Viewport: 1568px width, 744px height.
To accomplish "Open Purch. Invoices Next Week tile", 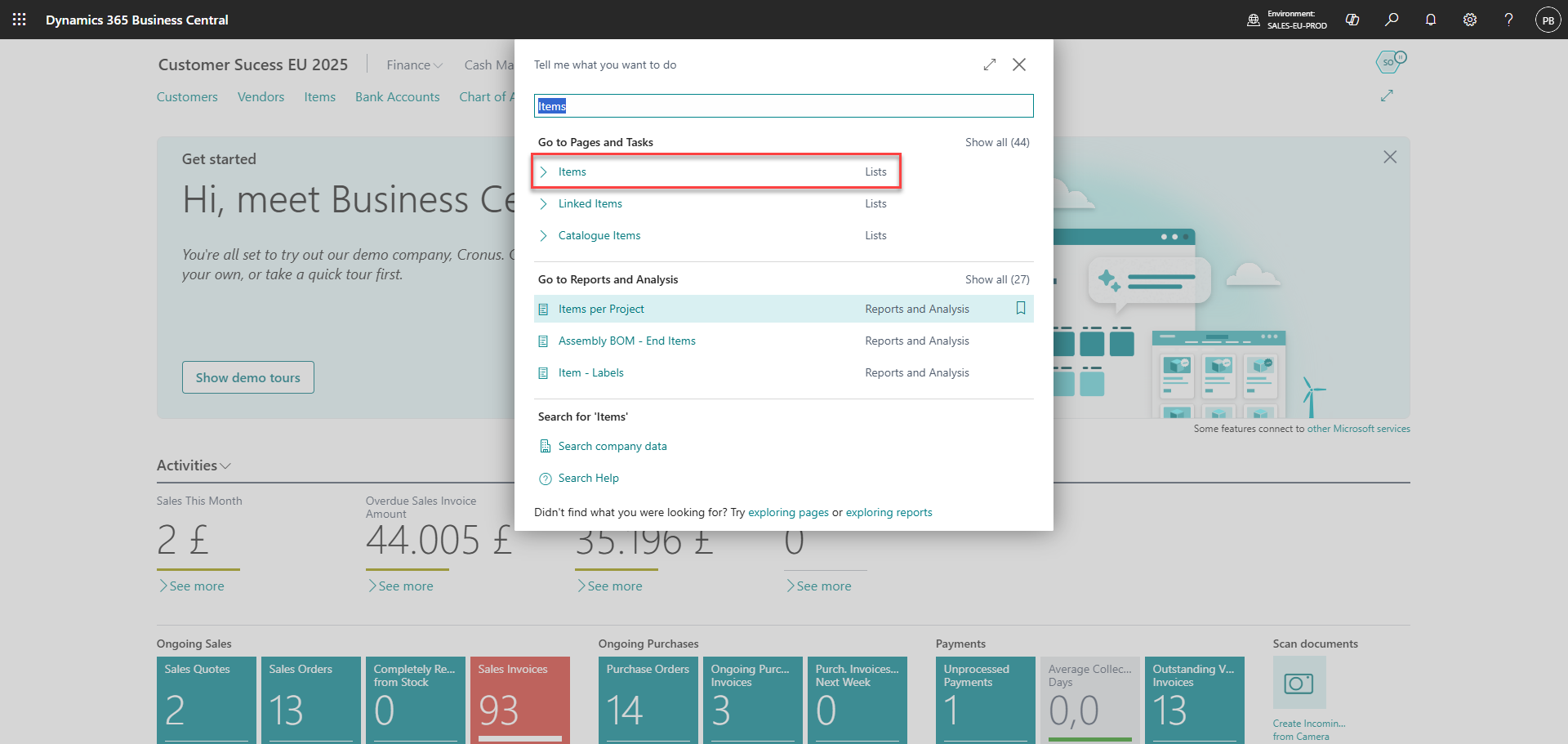I will click(x=857, y=700).
